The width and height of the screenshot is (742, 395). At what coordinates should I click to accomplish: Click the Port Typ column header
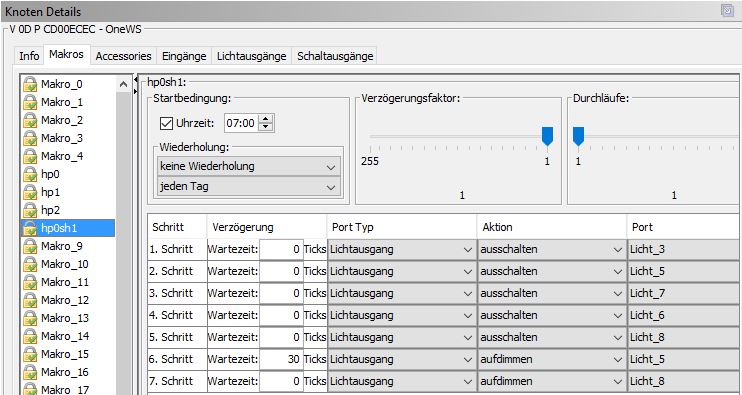402,227
